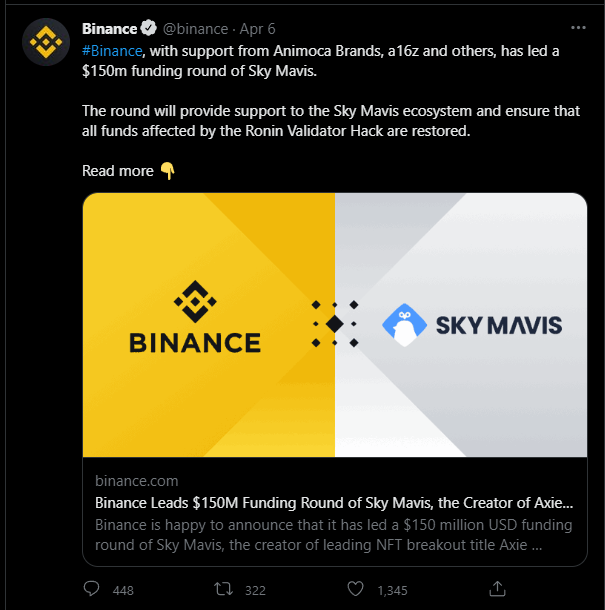Open the #Binance hashtag link
Image resolution: width=605 pixels, height=610 pixels.
(x=112, y=51)
